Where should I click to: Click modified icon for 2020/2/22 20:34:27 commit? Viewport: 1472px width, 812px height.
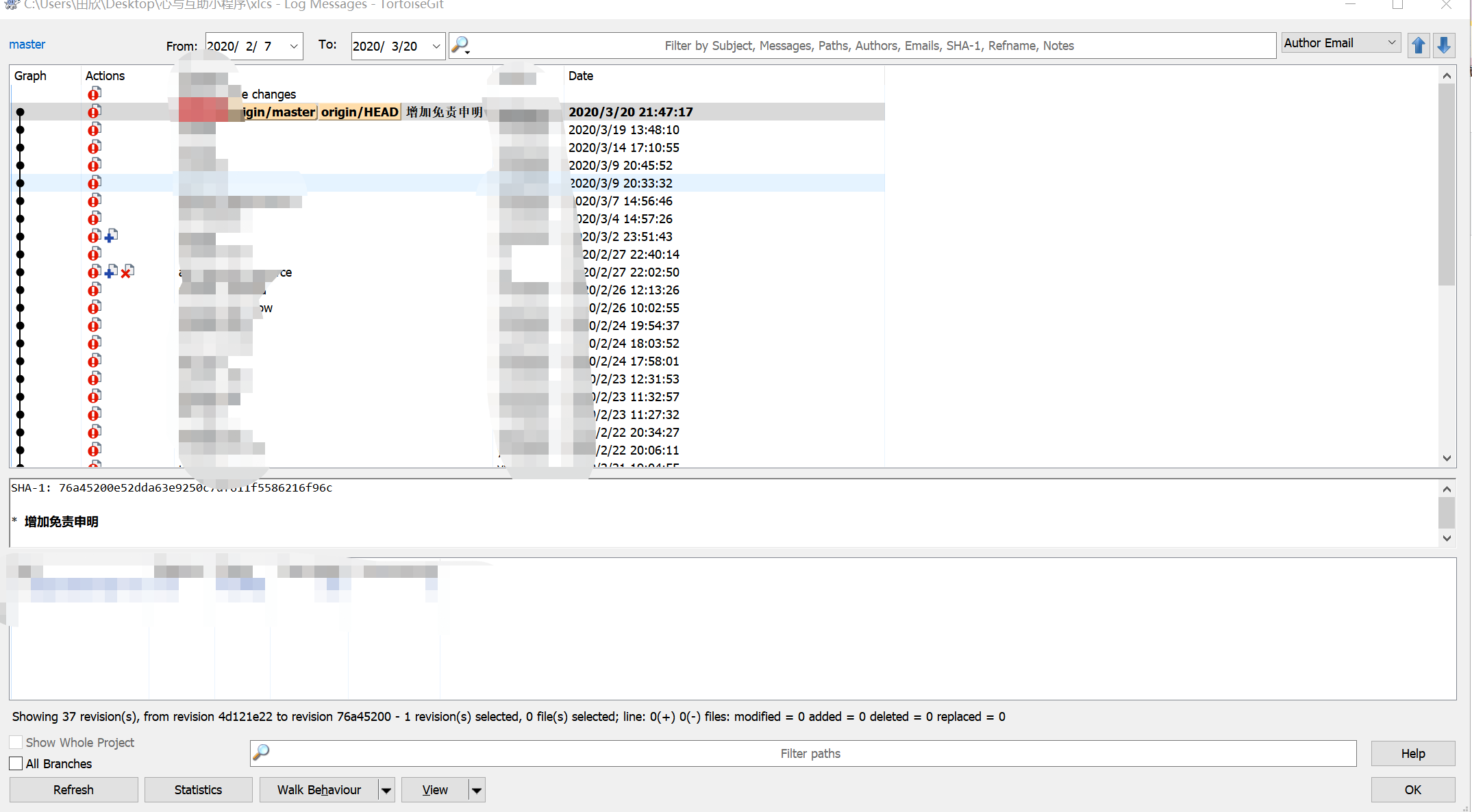(95, 432)
